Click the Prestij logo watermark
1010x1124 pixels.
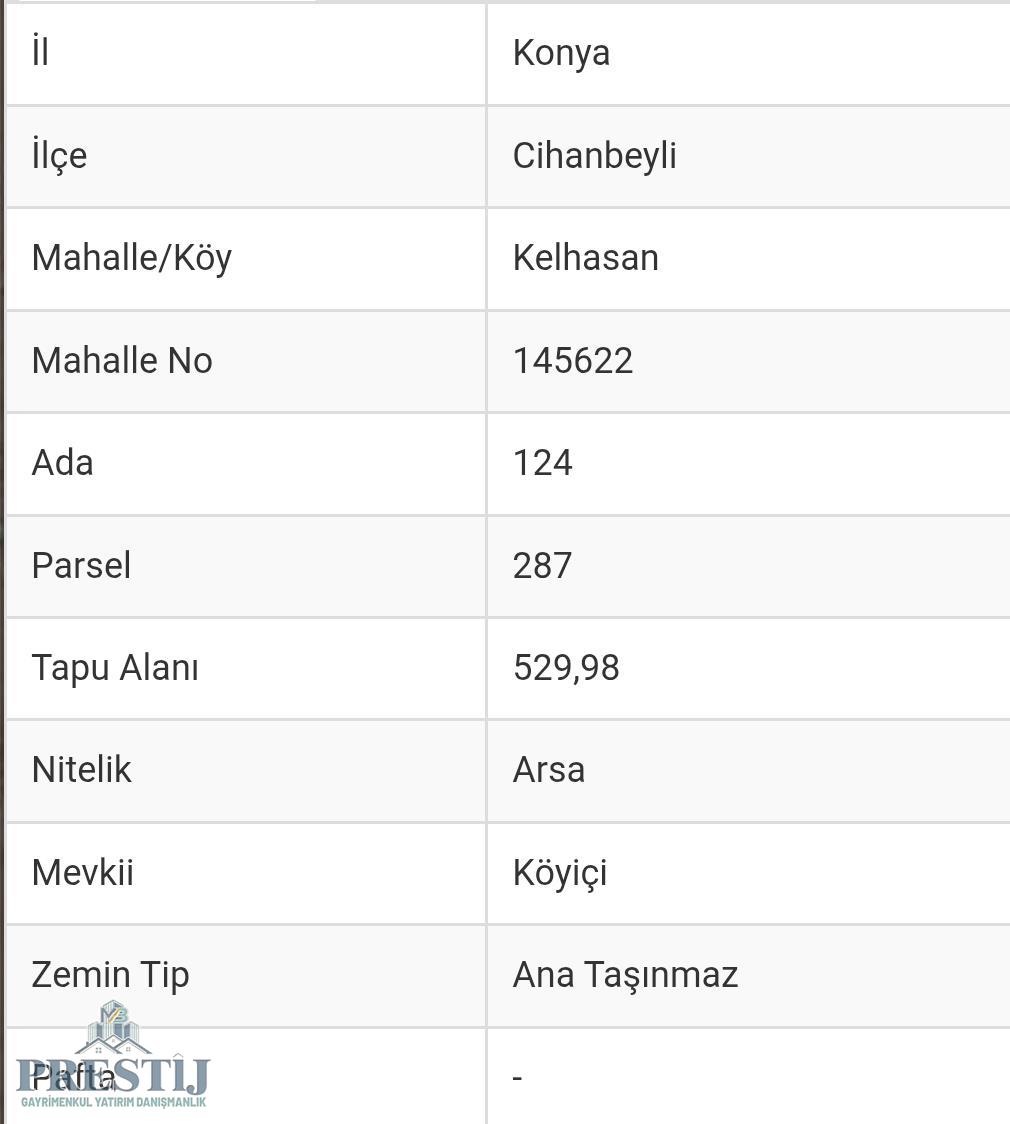click(x=113, y=1055)
